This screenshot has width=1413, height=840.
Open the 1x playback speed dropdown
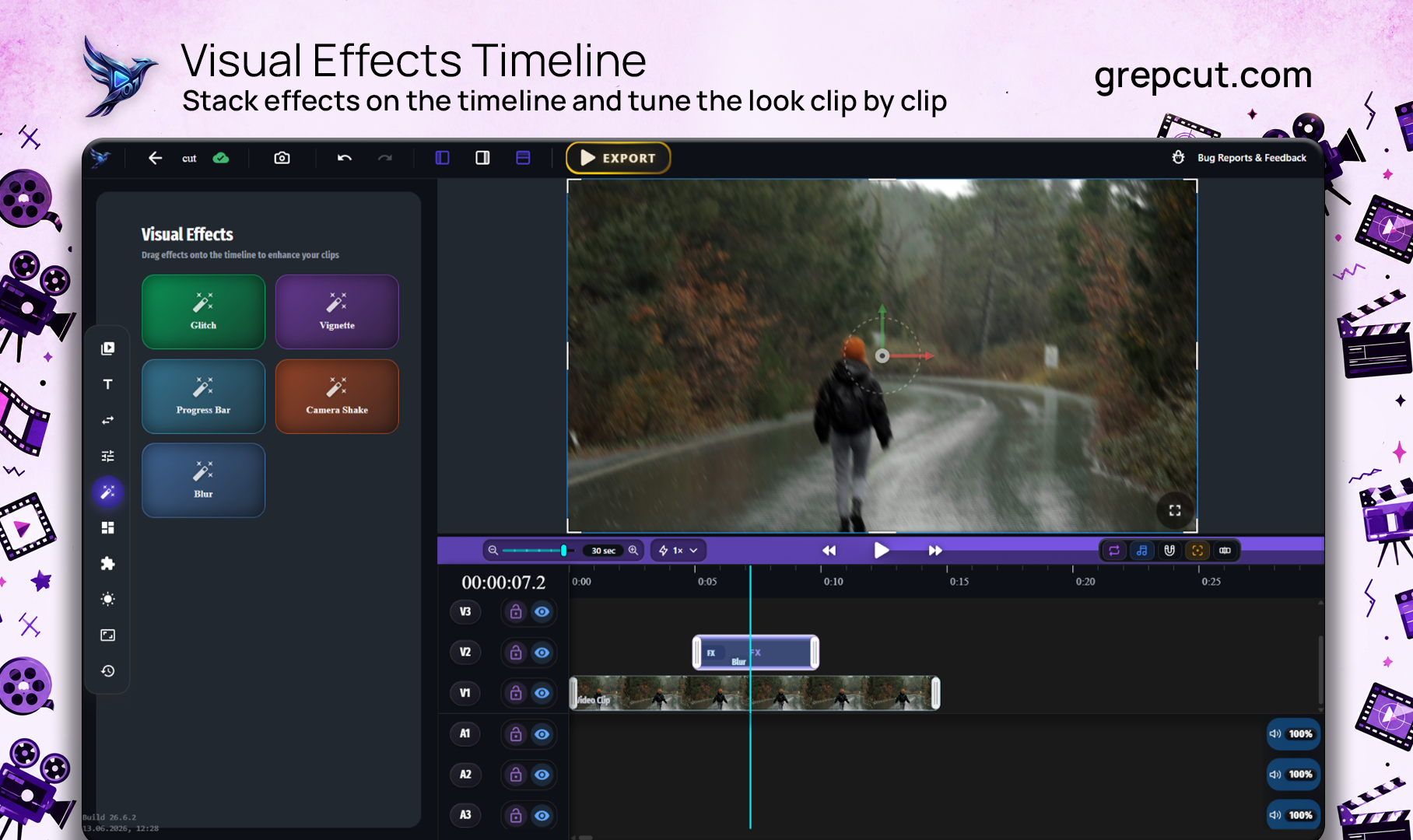click(678, 550)
